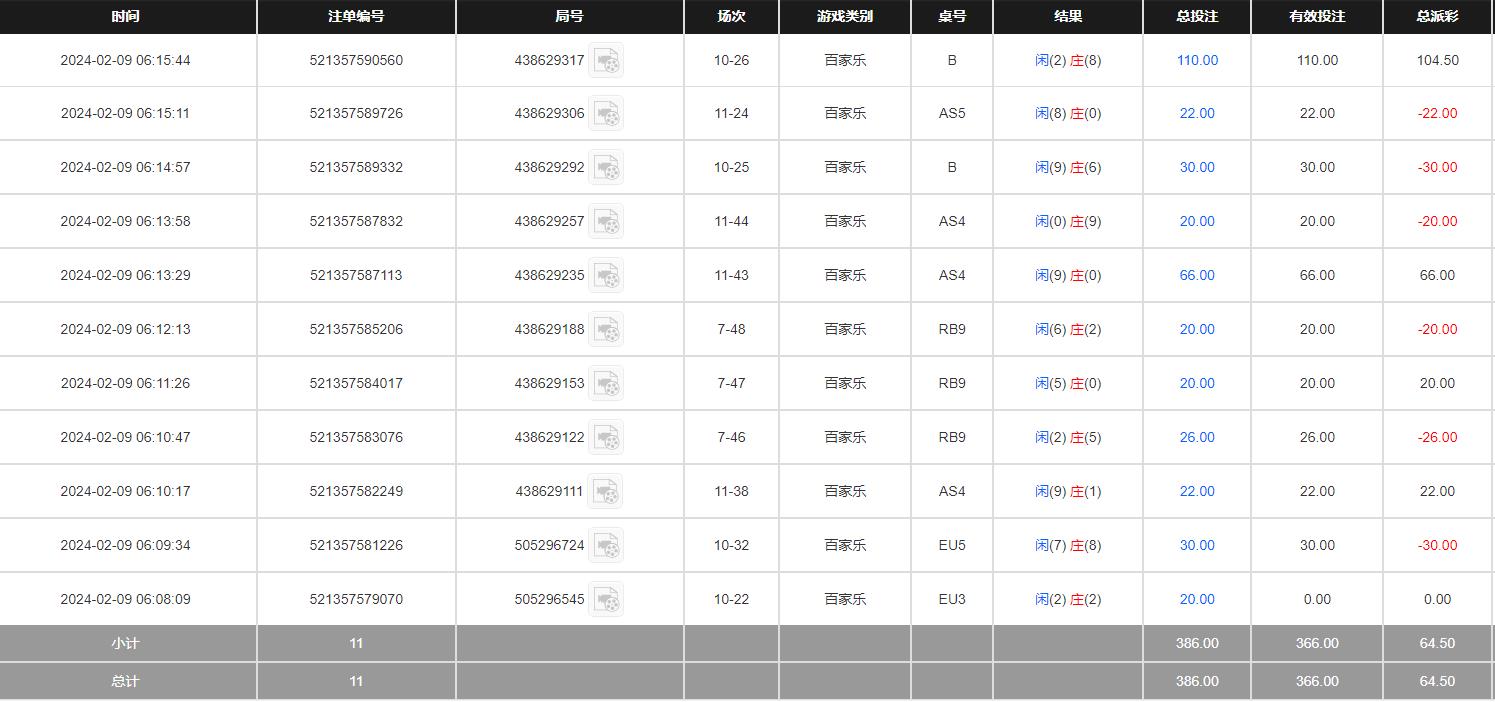Viewport: 1495px width, 702px height.
Task: Open video replay for round 438629111
Action: [x=606, y=492]
